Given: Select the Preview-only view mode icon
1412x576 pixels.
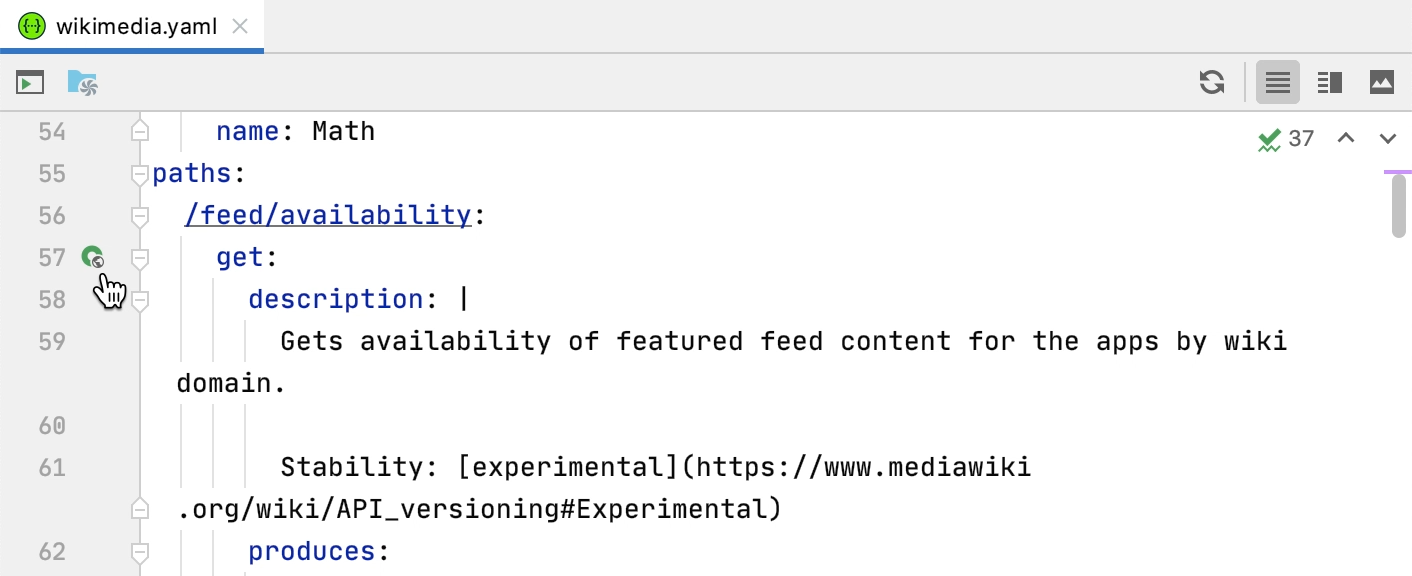Looking at the screenshot, I should [1382, 84].
